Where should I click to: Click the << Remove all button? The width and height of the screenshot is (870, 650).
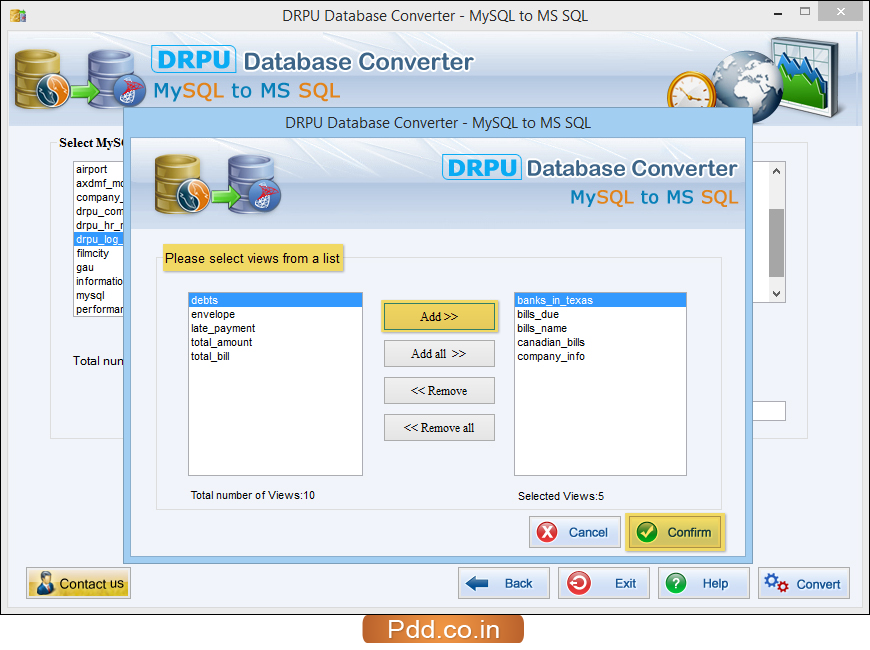pyautogui.click(x=439, y=428)
